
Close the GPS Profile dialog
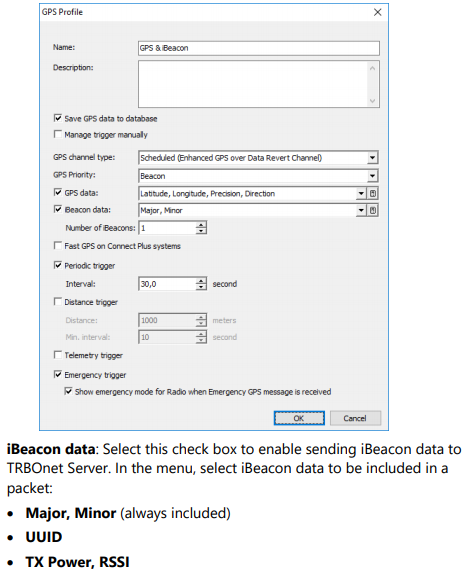click(x=377, y=12)
